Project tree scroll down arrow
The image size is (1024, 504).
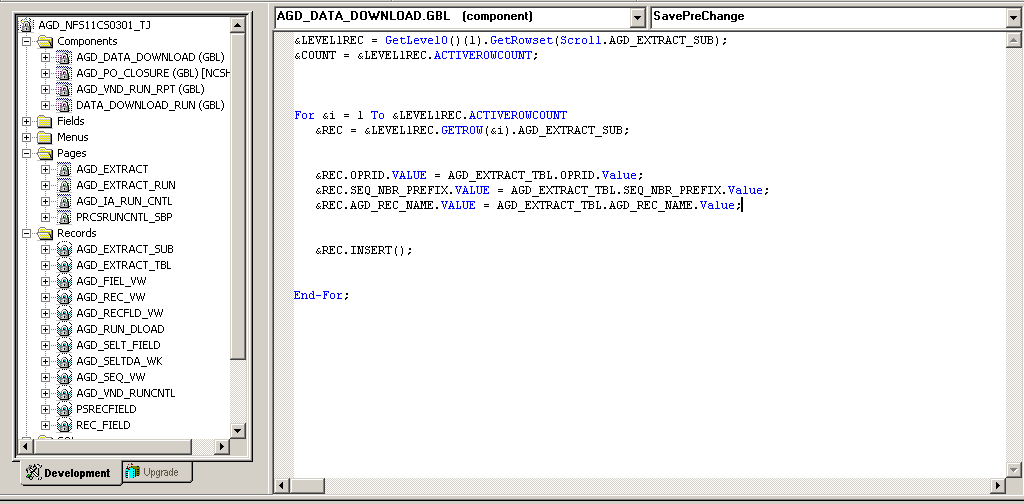(x=238, y=431)
